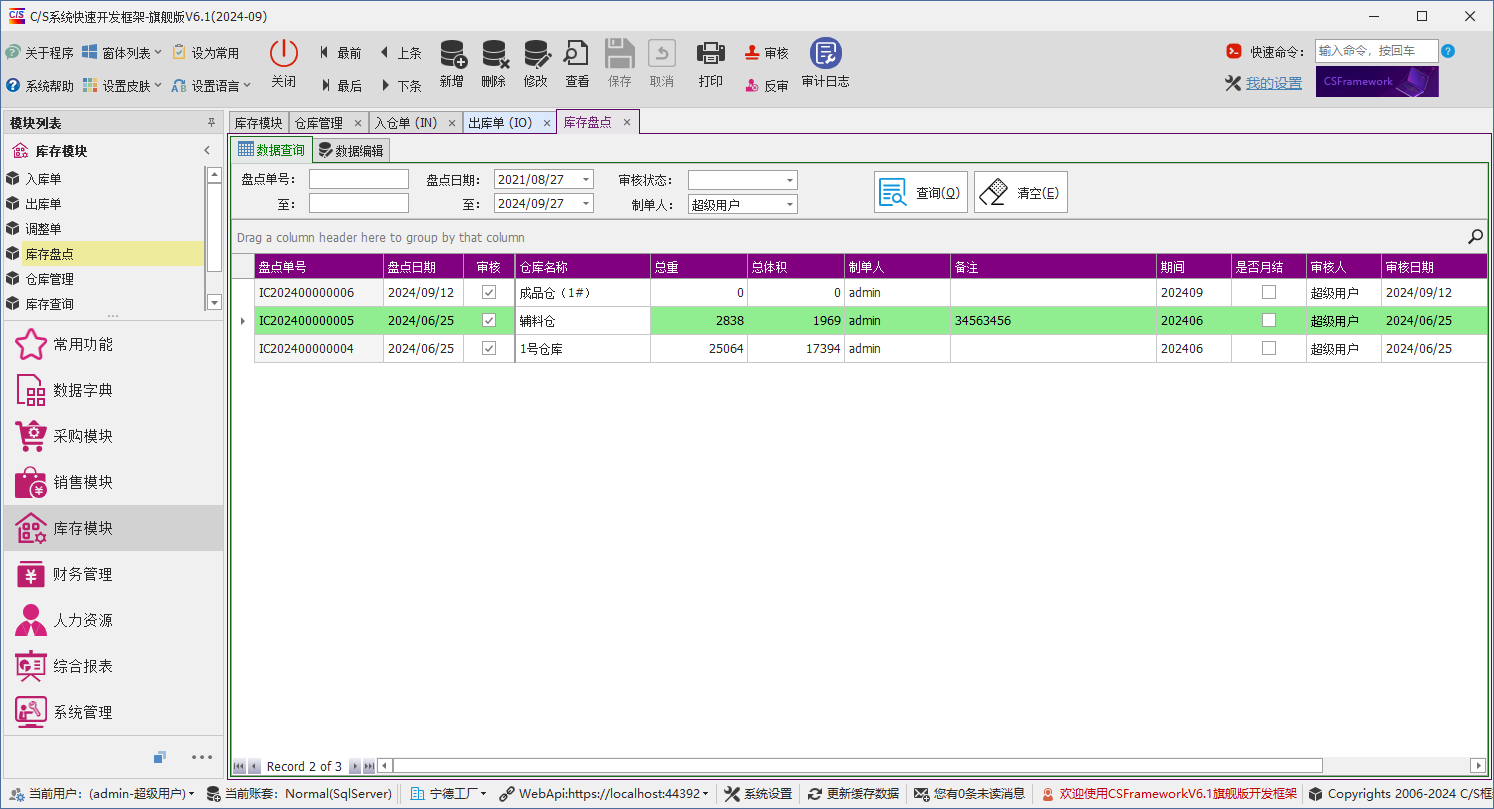Open the 设置皮肤 dropdown
1494x809 pixels.
(122, 86)
